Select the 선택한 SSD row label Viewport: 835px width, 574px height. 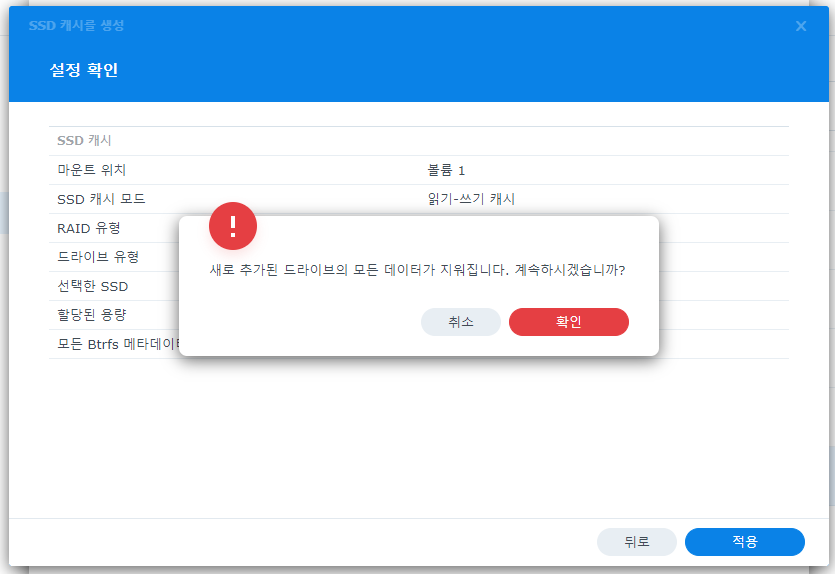coord(93,286)
